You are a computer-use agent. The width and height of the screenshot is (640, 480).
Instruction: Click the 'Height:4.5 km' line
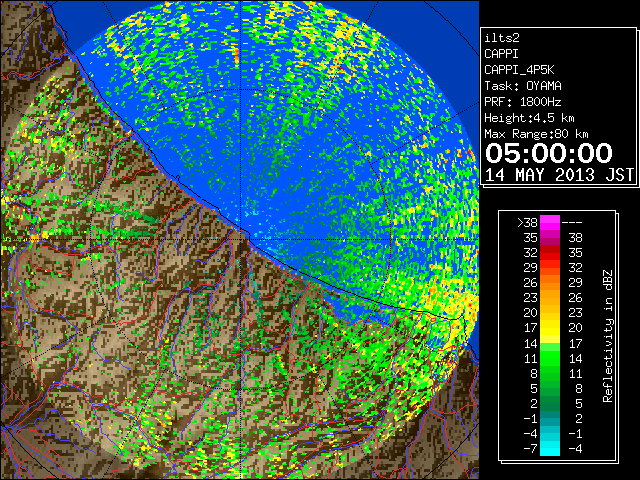(x=529, y=118)
